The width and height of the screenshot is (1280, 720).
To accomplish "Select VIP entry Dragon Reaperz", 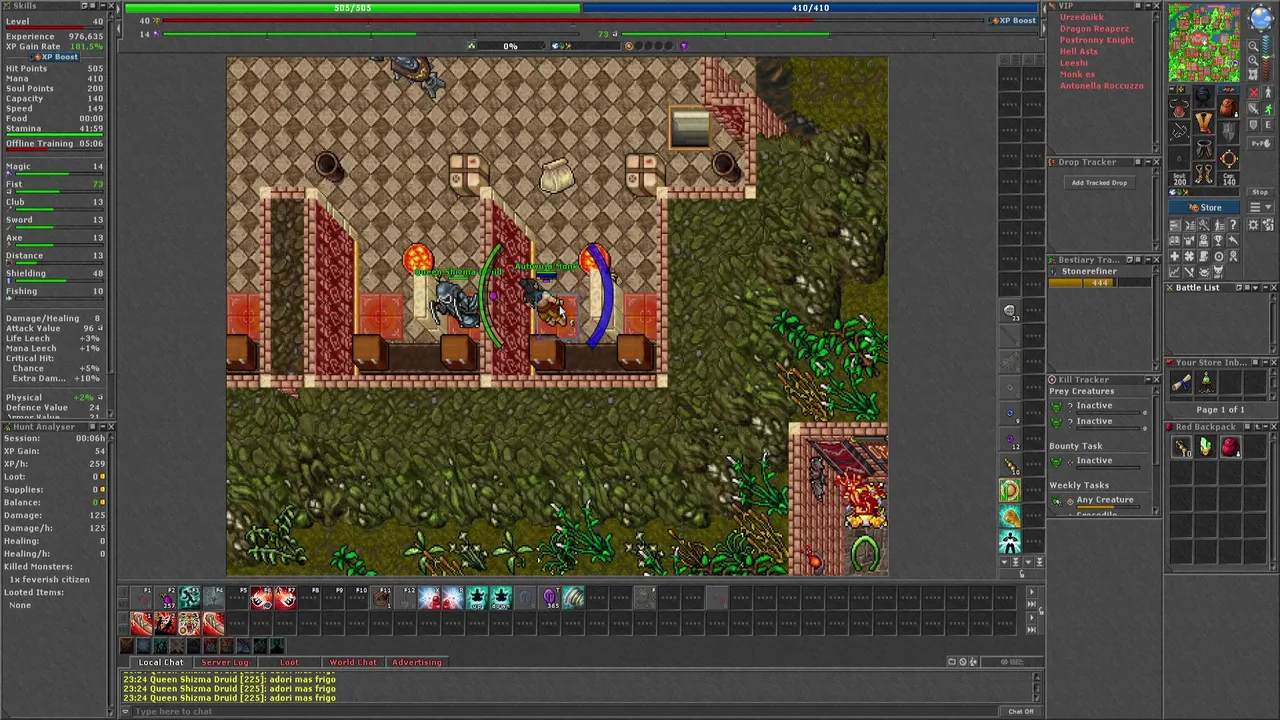I will tap(1094, 29).
